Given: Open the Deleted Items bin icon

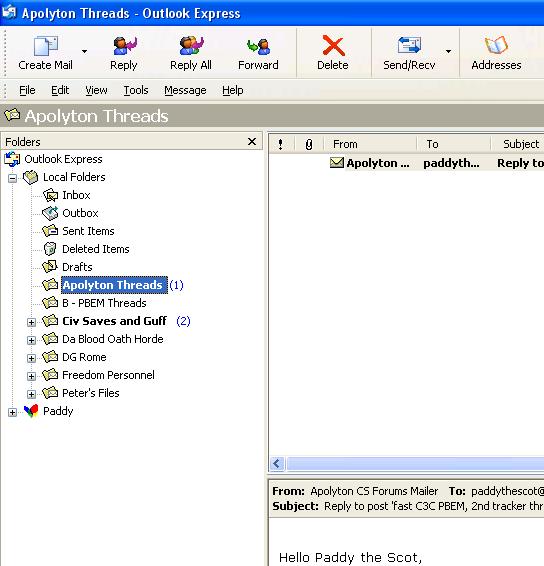Looking at the screenshot, I should point(50,249).
